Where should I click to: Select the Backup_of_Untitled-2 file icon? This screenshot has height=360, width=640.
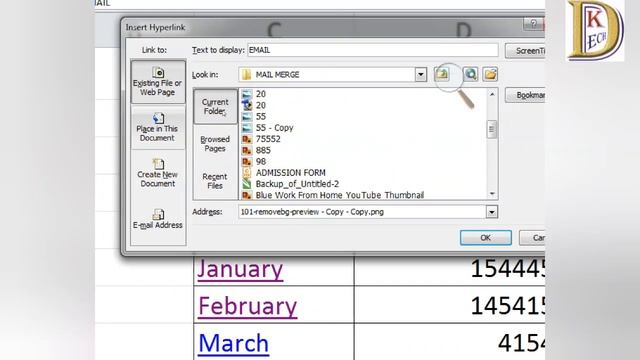(247, 184)
